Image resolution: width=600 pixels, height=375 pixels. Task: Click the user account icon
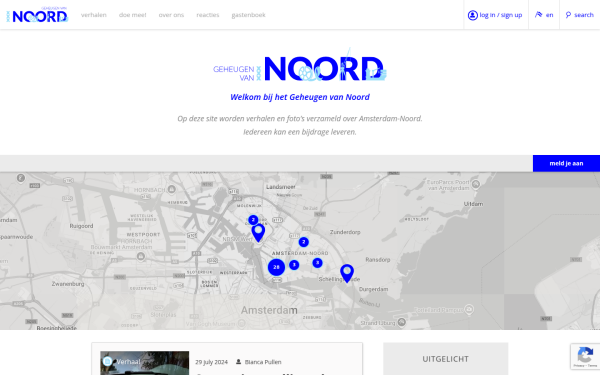(x=473, y=15)
